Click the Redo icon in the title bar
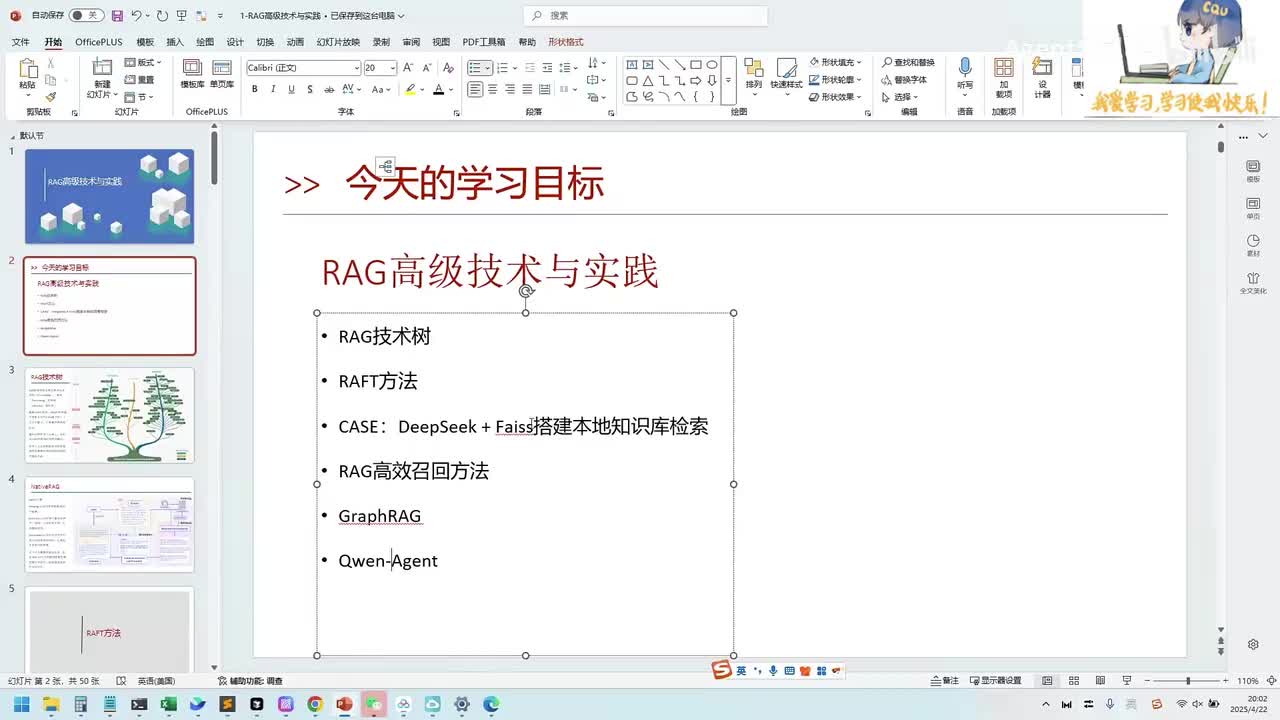The image size is (1280, 720). [162, 16]
